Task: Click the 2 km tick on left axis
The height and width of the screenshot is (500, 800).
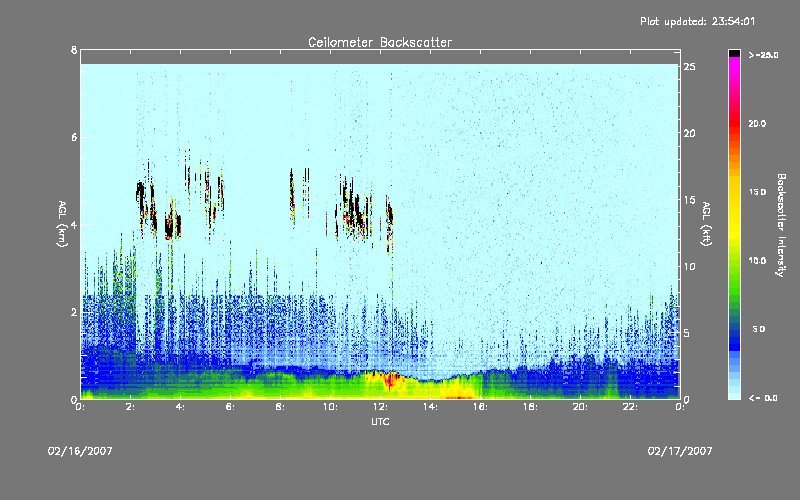Action: 74,312
